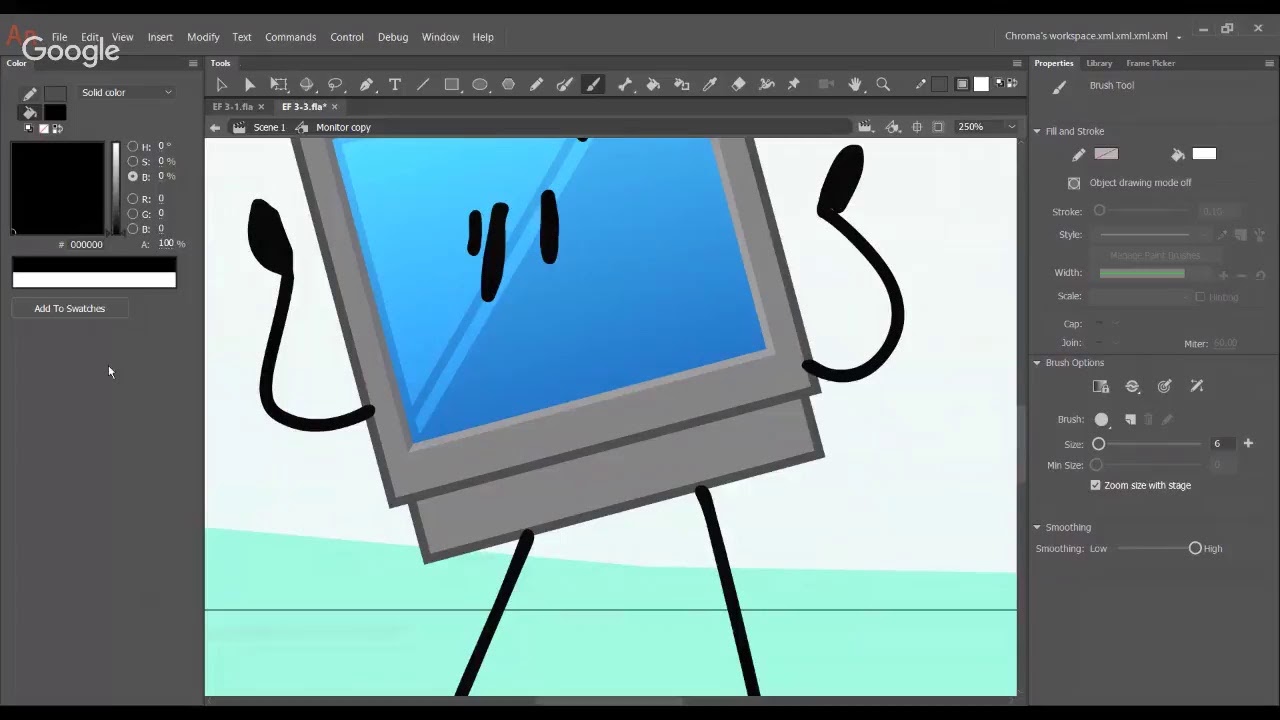Select the Bone tool
1280x720 pixels.
coord(626,85)
